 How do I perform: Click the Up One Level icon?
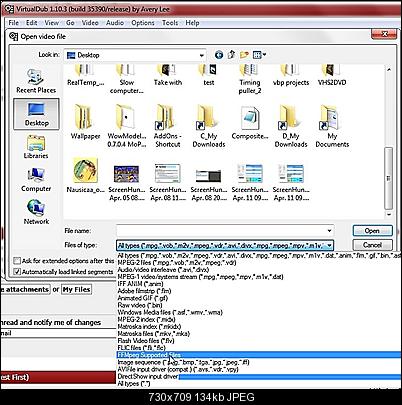pyautogui.click(x=231, y=55)
